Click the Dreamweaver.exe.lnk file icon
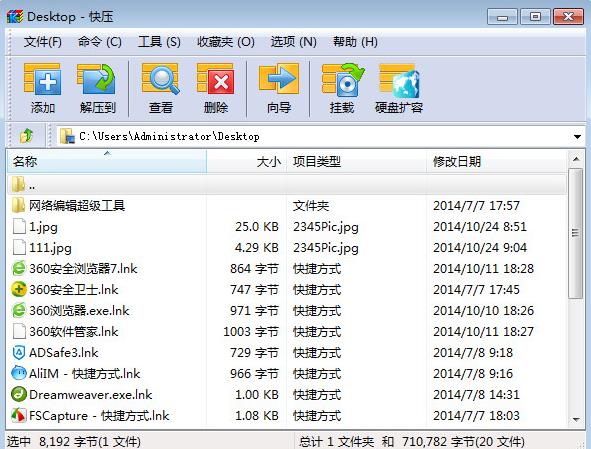The image size is (591, 449). tap(18, 394)
